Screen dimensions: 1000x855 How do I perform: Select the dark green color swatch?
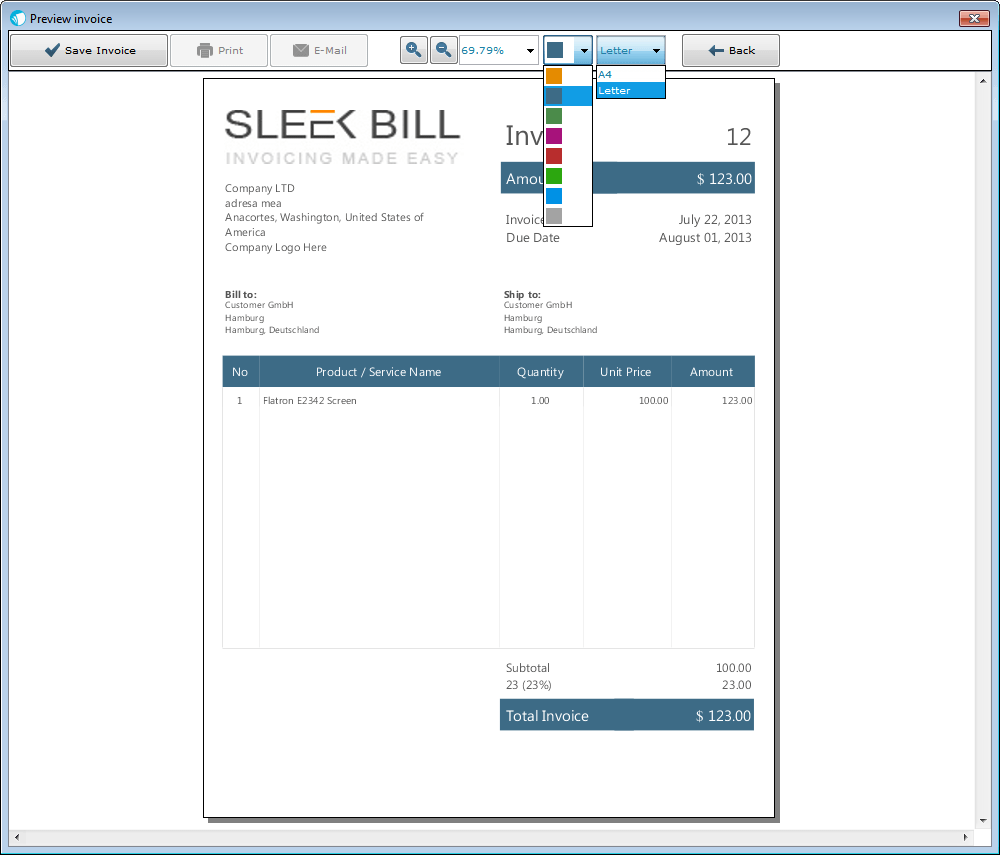[x=554, y=116]
